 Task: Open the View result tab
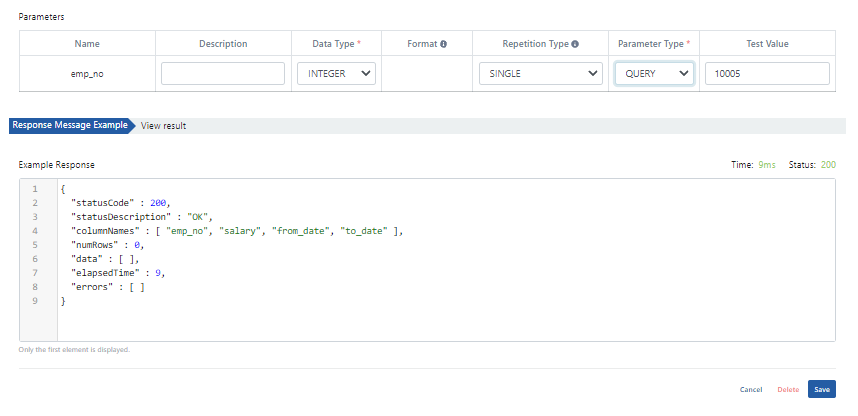(x=163, y=126)
